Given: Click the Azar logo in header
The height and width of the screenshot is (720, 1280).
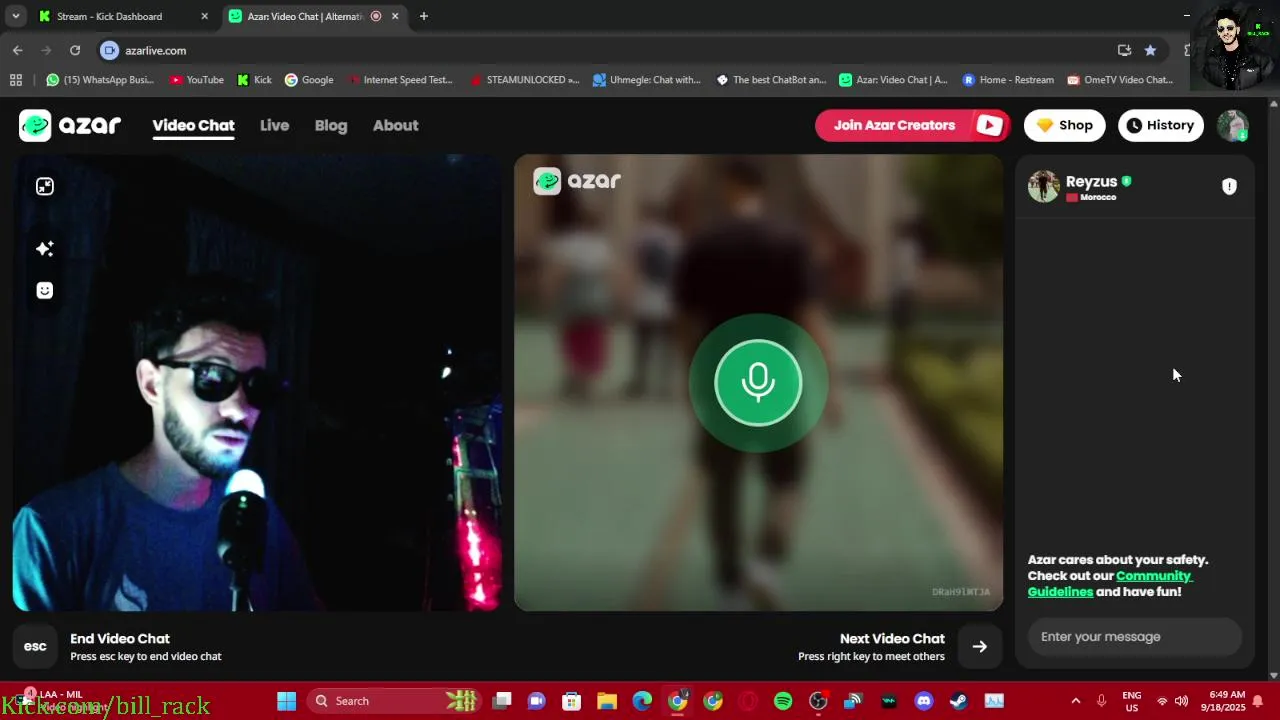Looking at the screenshot, I should (70, 125).
